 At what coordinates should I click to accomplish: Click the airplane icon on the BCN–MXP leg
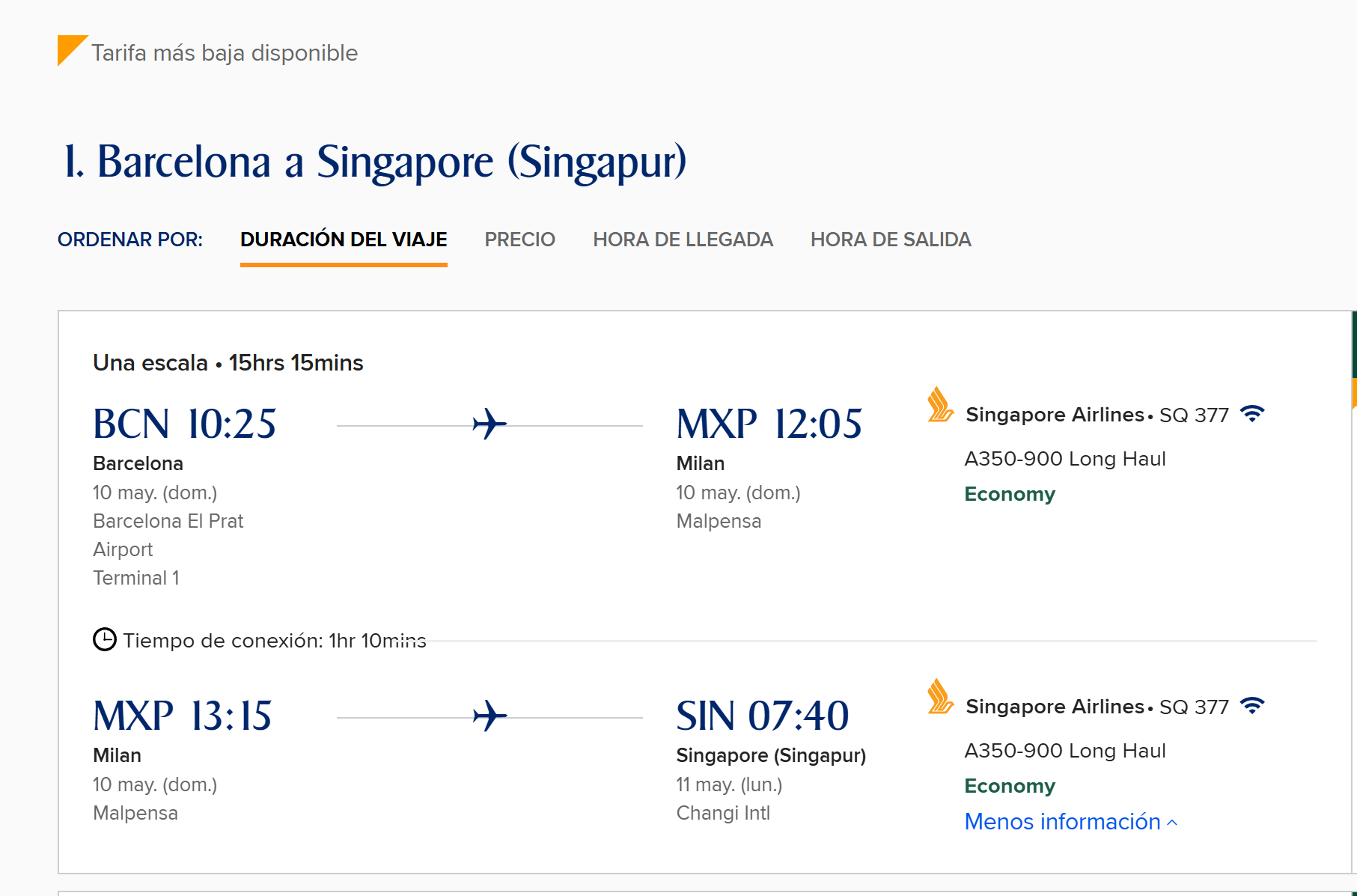tap(490, 424)
